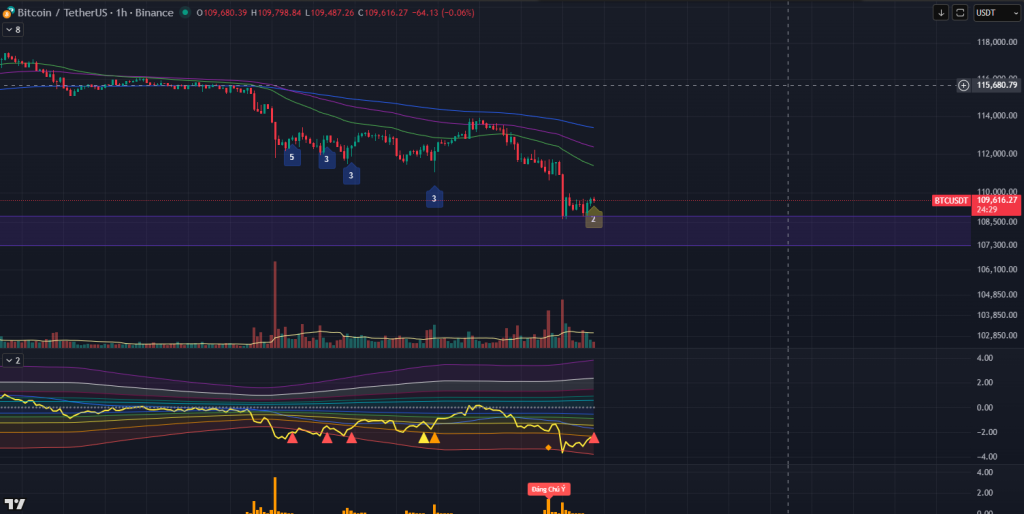Click the red 'Đáng Chú Ý' label
The height and width of the screenshot is (514, 1024).
pos(549,488)
